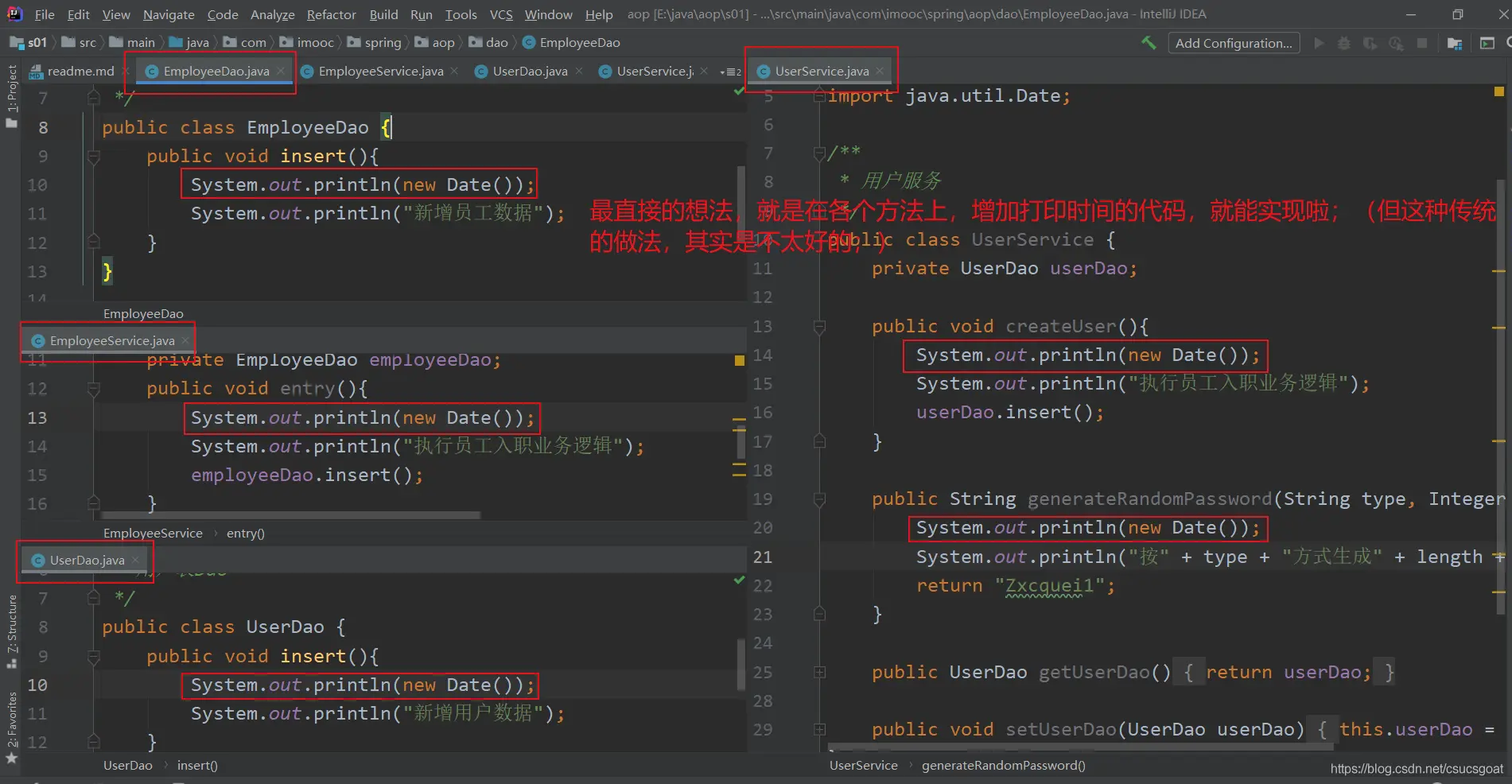Click the Debug bug icon
This screenshot has width=1512, height=784.
click(1343, 43)
